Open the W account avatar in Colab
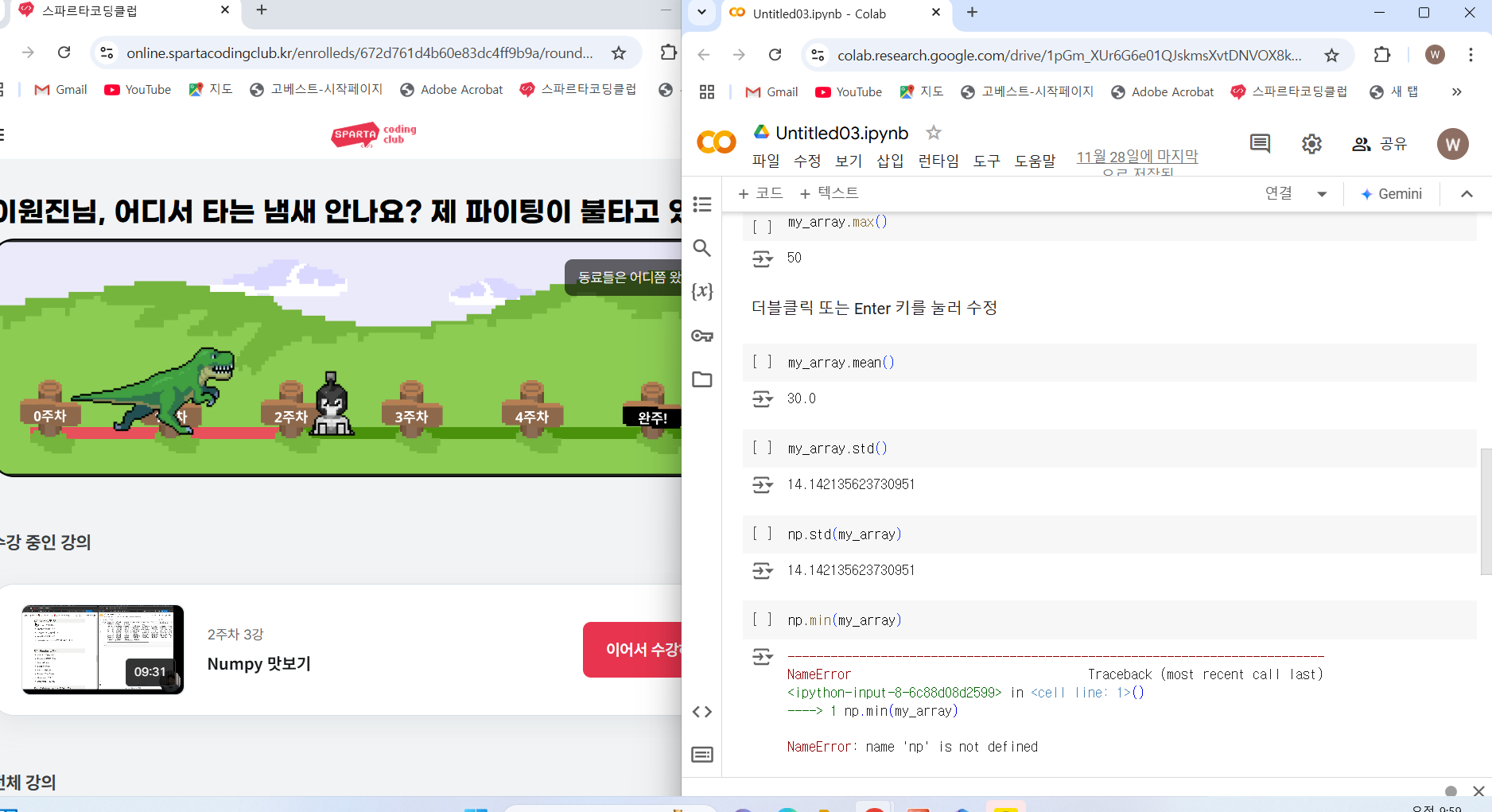This screenshot has height=812, width=1492. (1453, 144)
